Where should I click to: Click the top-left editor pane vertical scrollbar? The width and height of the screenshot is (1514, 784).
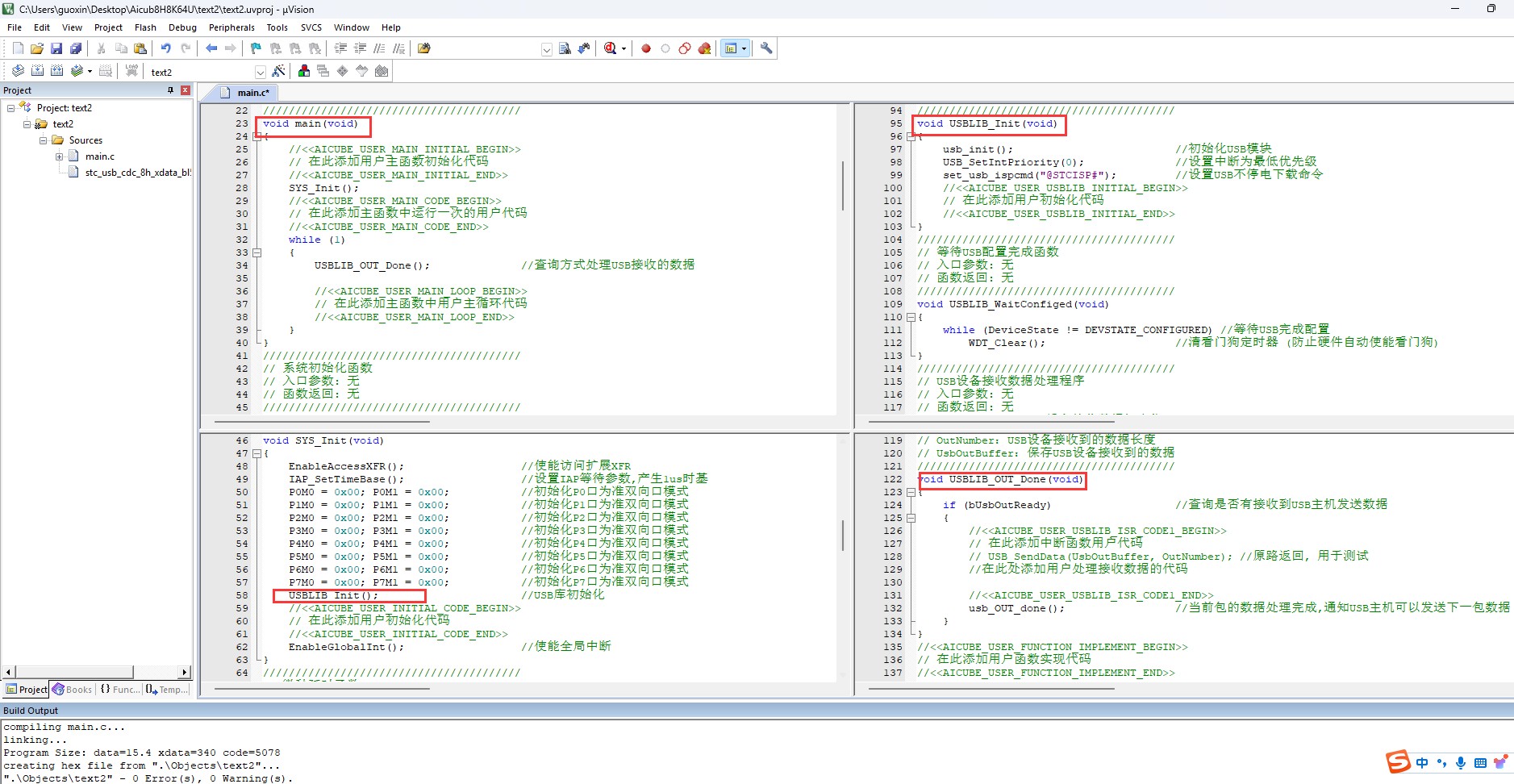(x=844, y=186)
